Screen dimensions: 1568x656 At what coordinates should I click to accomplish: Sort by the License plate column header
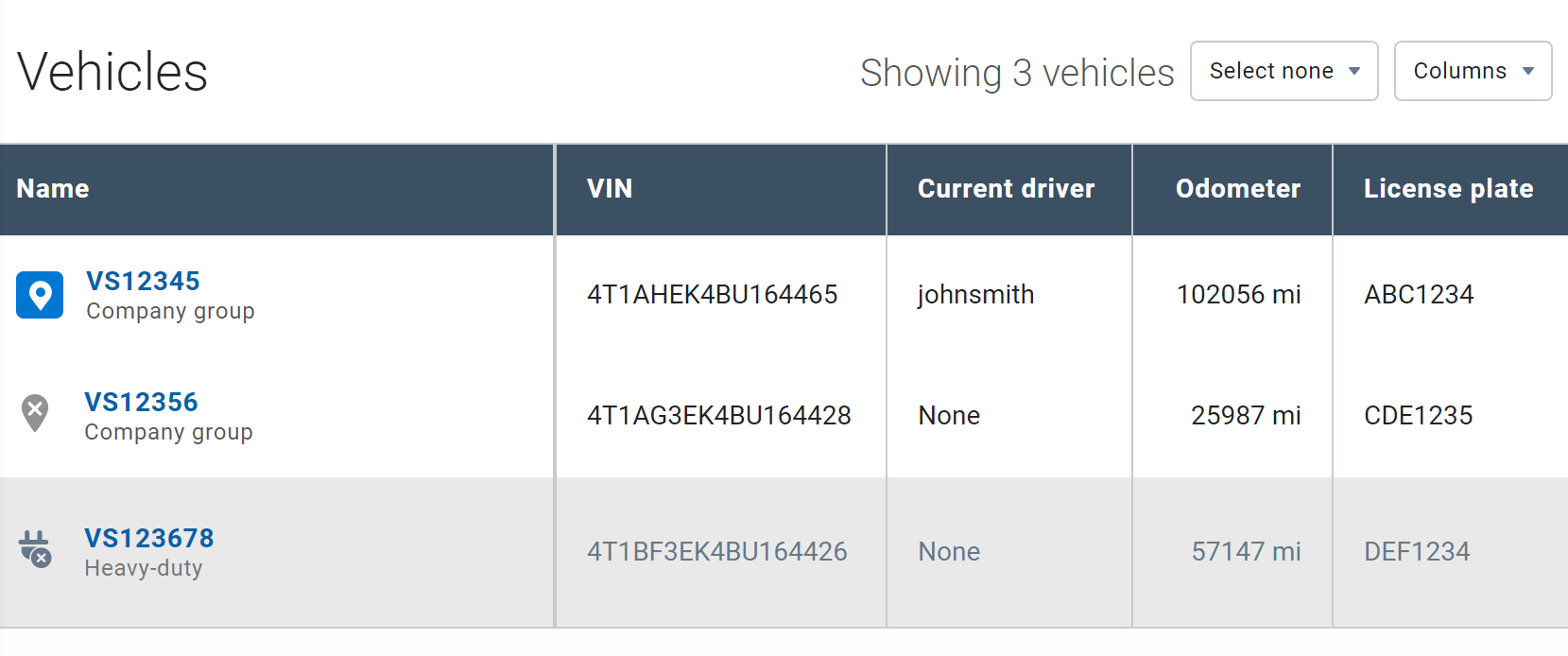(x=1448, y=189)
